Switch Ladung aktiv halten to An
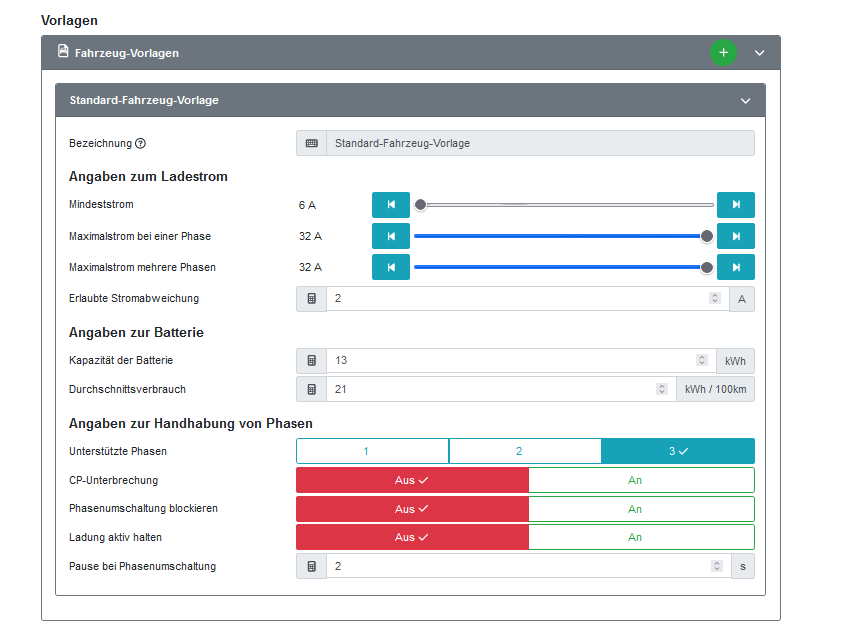Screen dimensions: 846x624 641,537
